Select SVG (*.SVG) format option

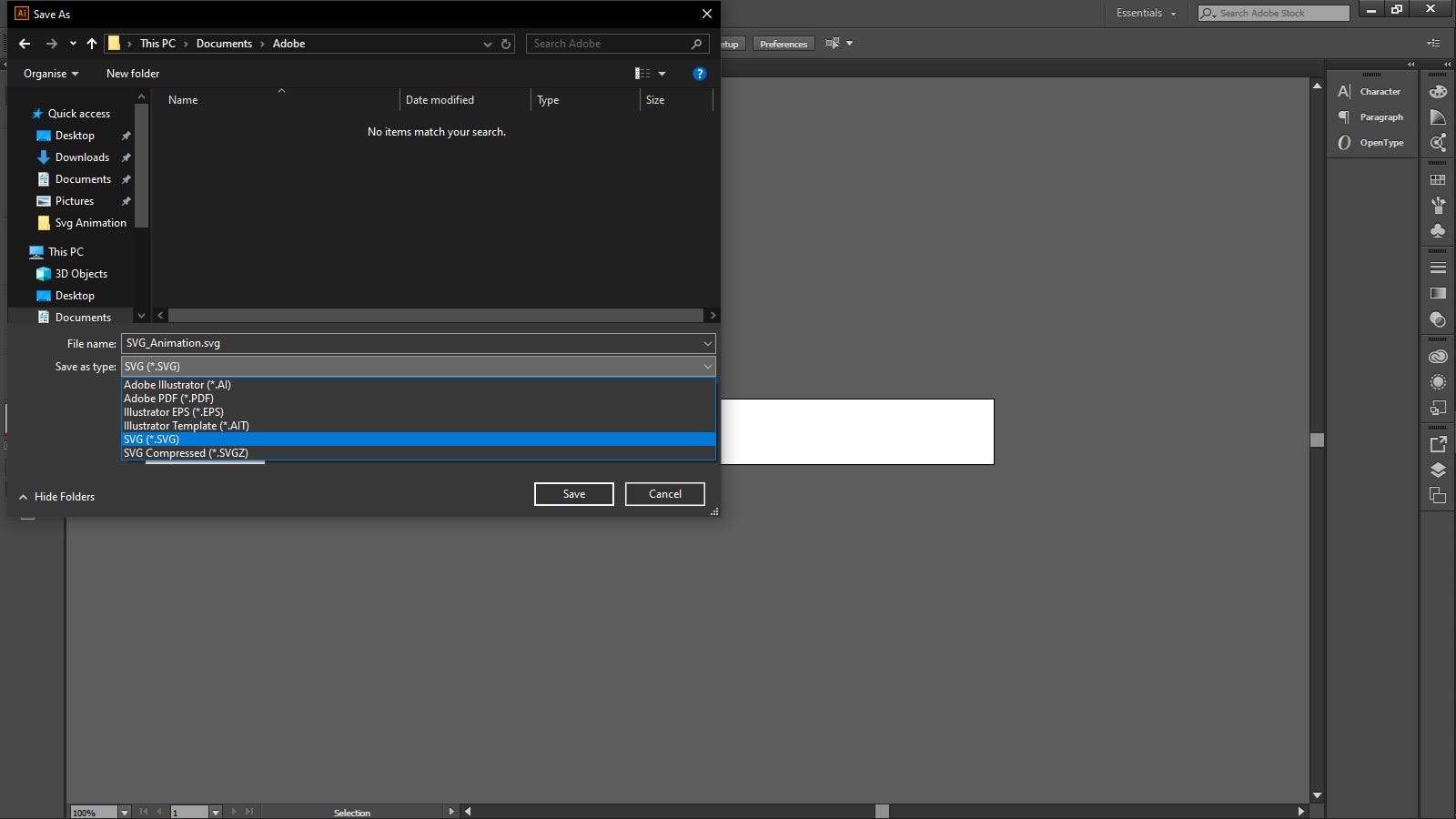[x=419, y=440]
